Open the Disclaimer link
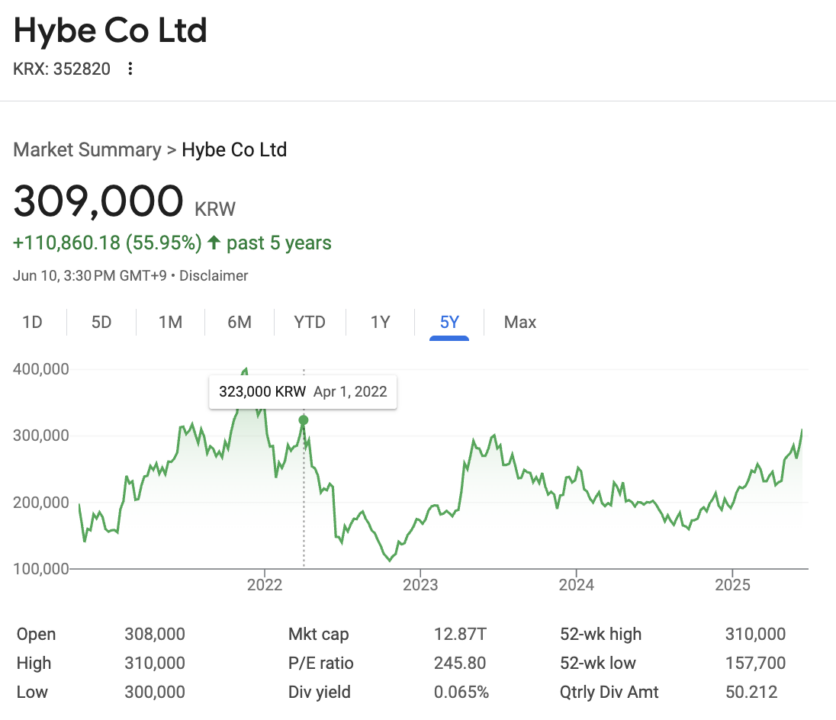This screenshot has width=836, height=720. click(x=213, y=275)
